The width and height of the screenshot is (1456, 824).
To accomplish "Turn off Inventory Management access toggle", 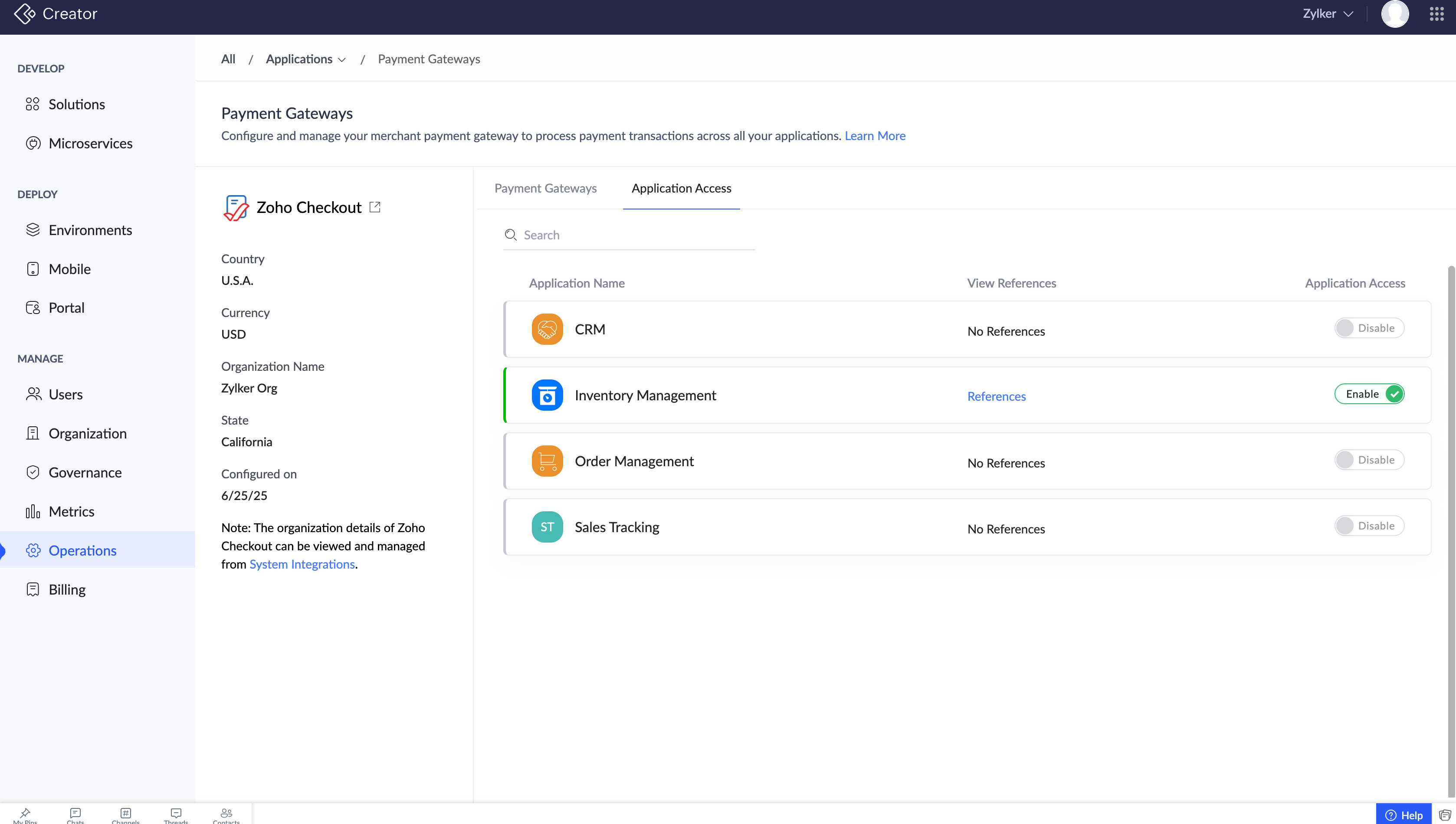I will [1369, 394].
